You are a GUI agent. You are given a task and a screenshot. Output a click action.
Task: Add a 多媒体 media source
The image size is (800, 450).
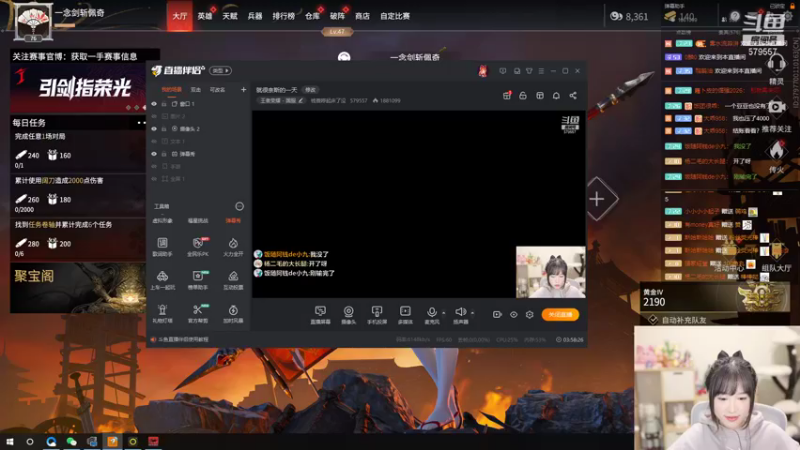[x=405, y=315]
